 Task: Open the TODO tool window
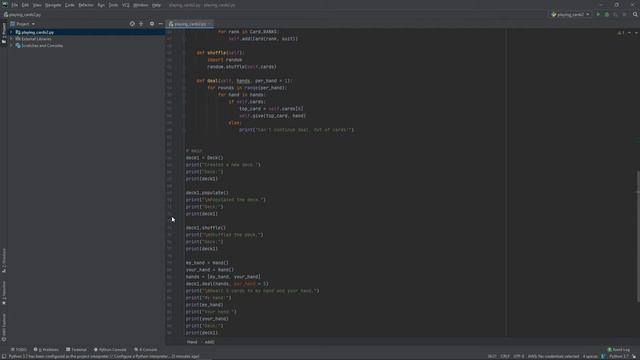pos(19,350)
